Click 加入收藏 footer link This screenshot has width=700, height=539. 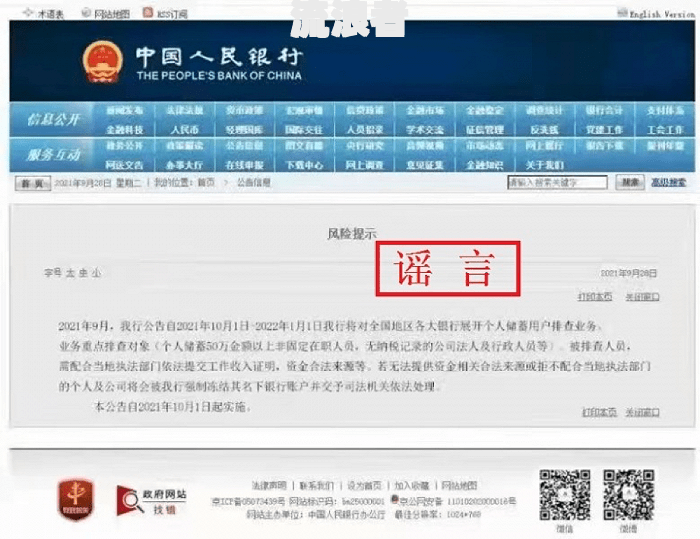[x=412, y=485]
